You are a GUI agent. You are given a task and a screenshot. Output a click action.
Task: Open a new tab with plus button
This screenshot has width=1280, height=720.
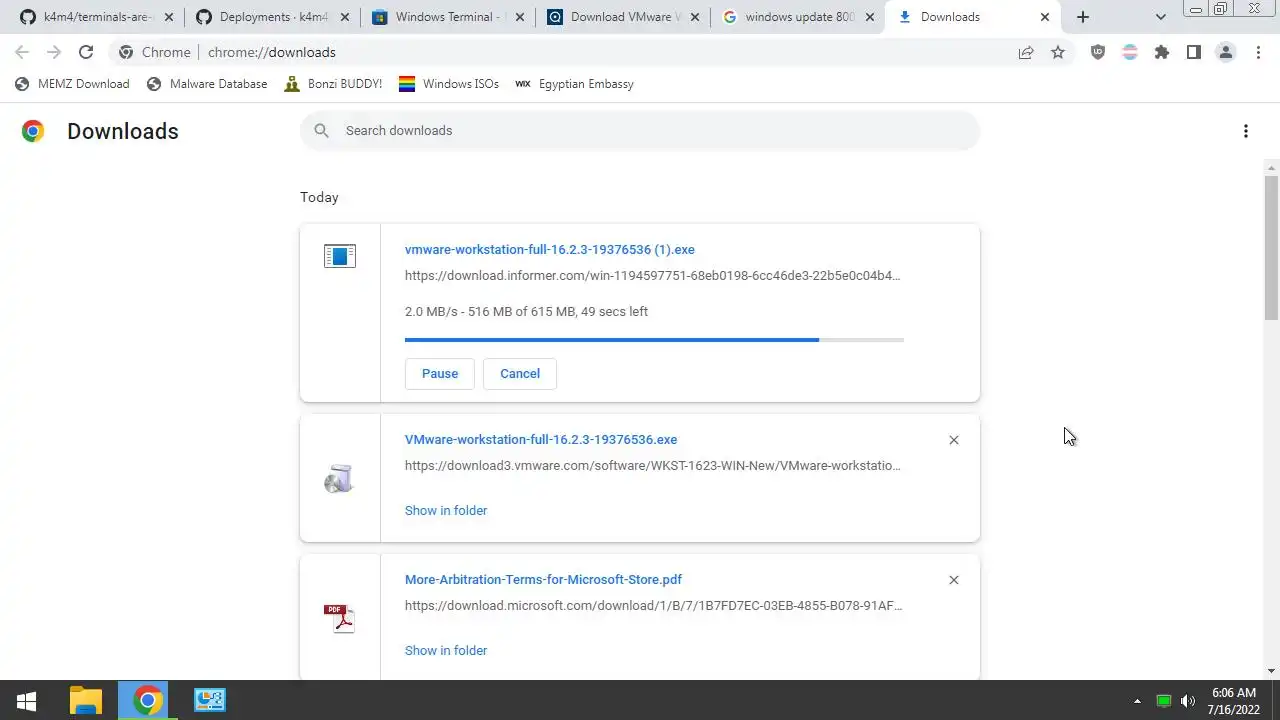point(1083,17)
